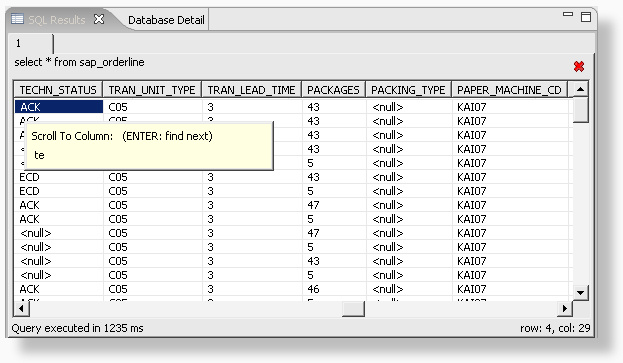This screenshot has width=623, height=363.
Task: Click the vertical scrollbar thumb
Action: pyautogui.click(x=580, y=110)
